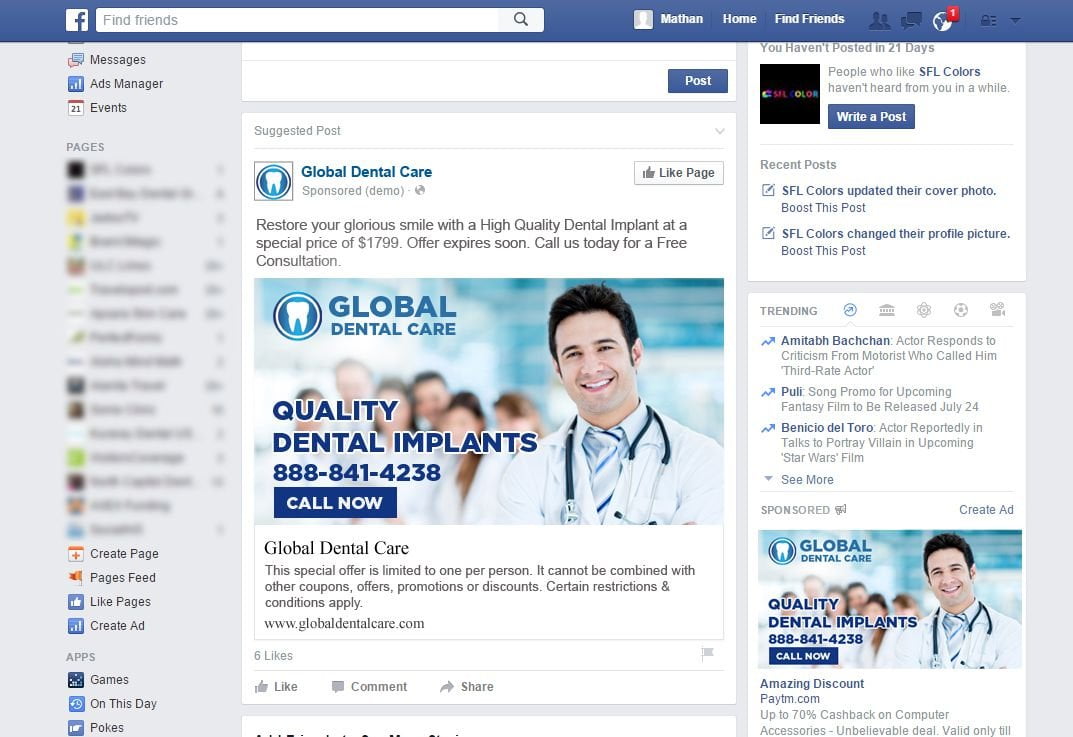1073x737 pixels.
Task: Select Sports trending tab icon
Action: point(961,310)
